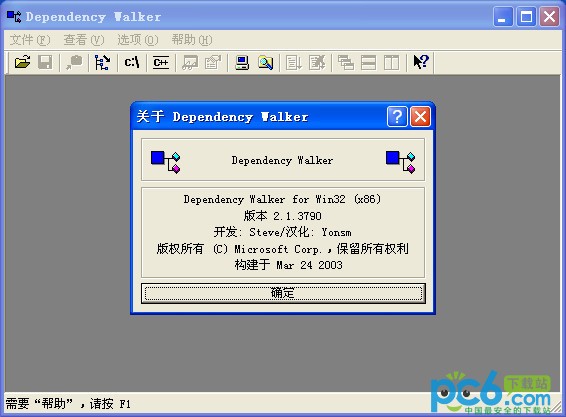Click the line 开发: Steve/汉化: Yonsm
The width and height of the screenshot is (566, 417).
click(x=282, y=232)
